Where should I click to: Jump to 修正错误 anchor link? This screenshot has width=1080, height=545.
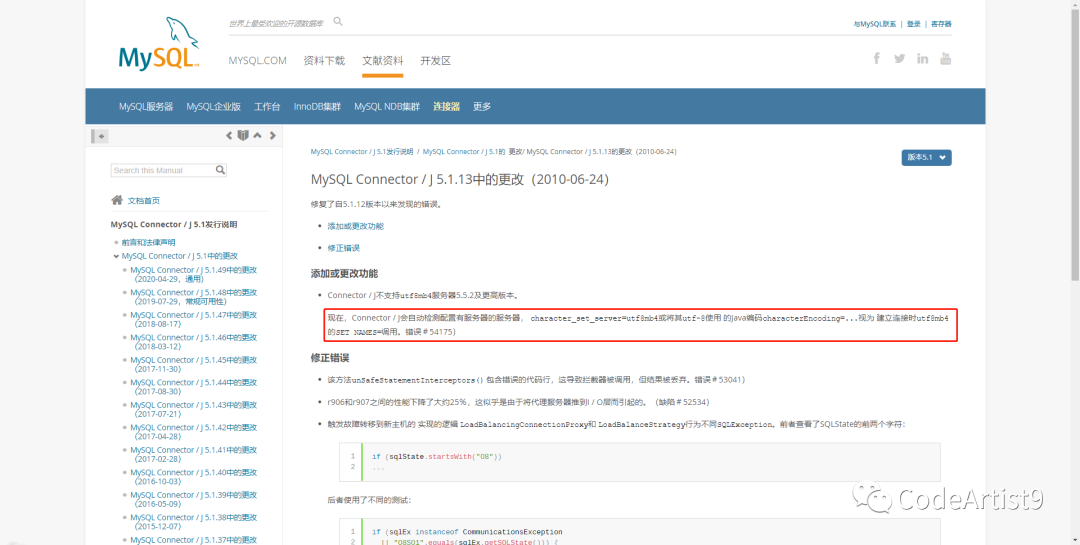(x=344, y=248)
